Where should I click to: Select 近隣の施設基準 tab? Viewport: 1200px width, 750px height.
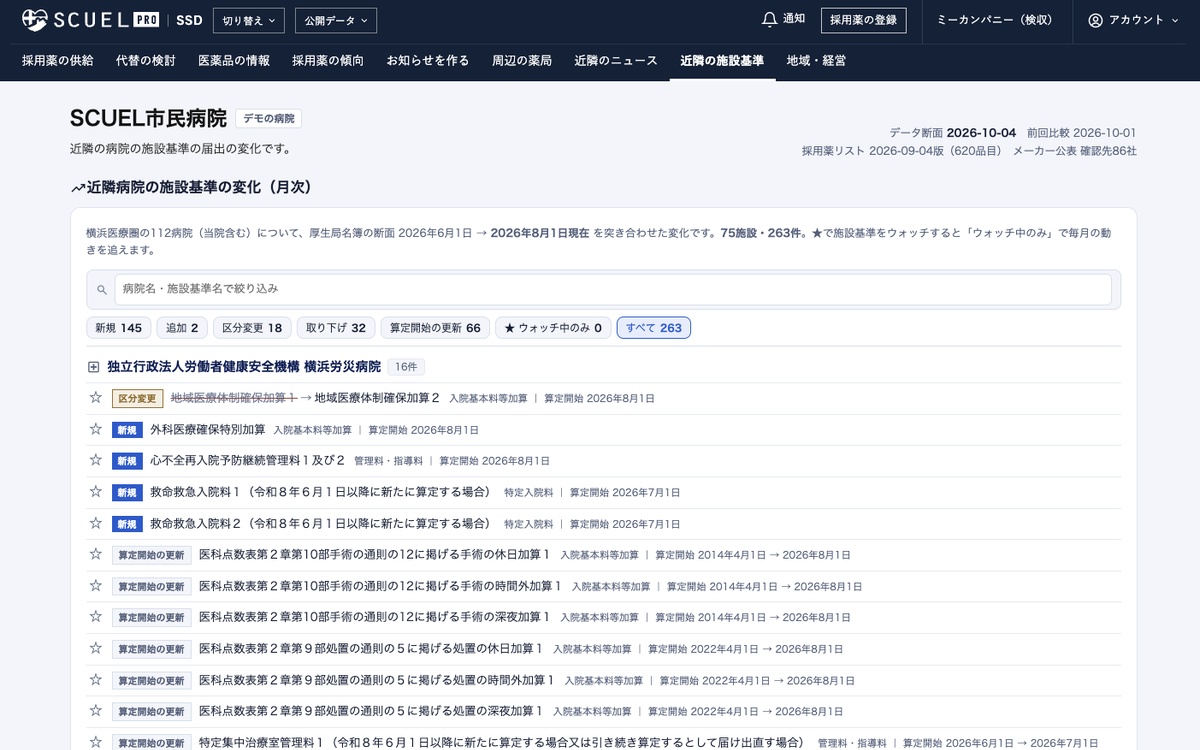[722, 60]
